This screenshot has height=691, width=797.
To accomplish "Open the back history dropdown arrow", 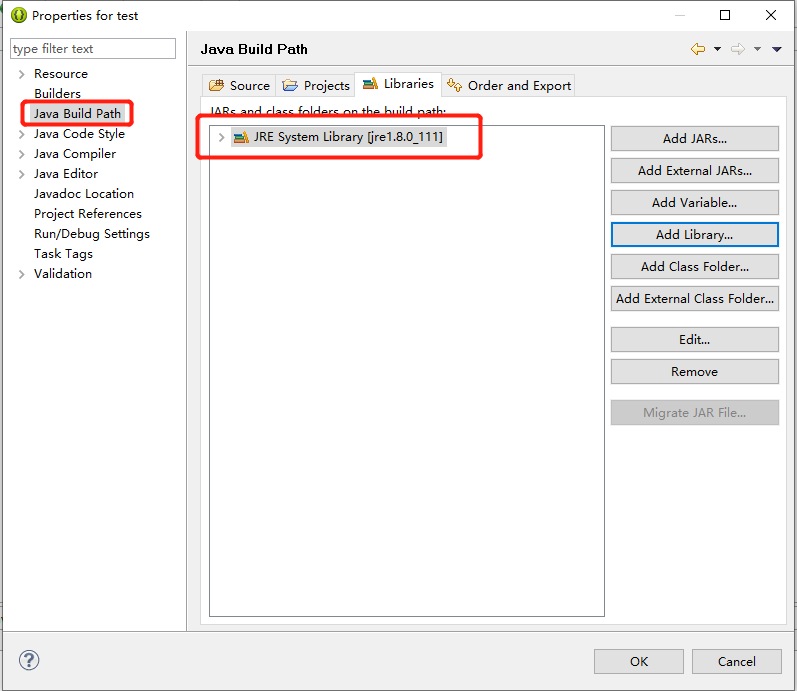I will [717, 49].
